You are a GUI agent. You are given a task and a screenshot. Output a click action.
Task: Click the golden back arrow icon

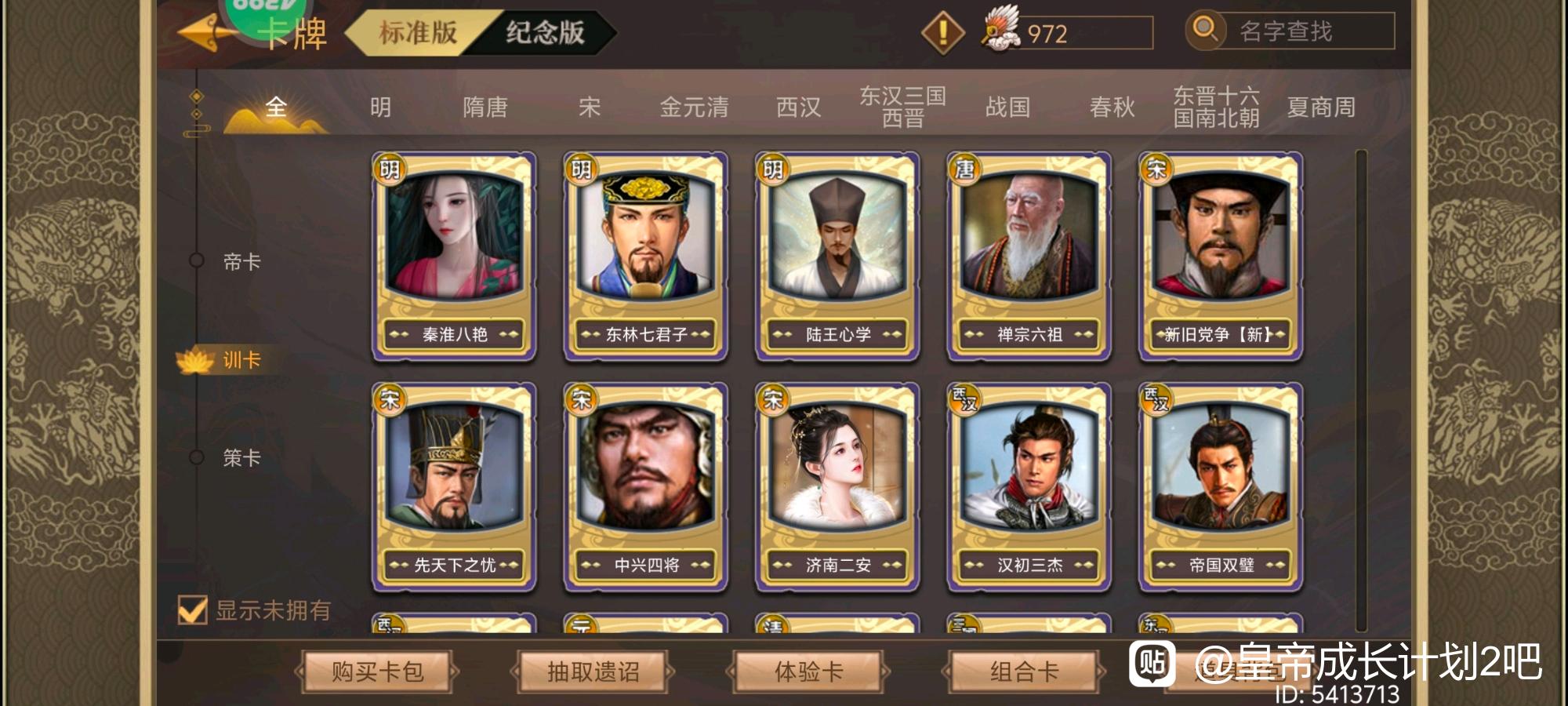(x=207, y=33)
